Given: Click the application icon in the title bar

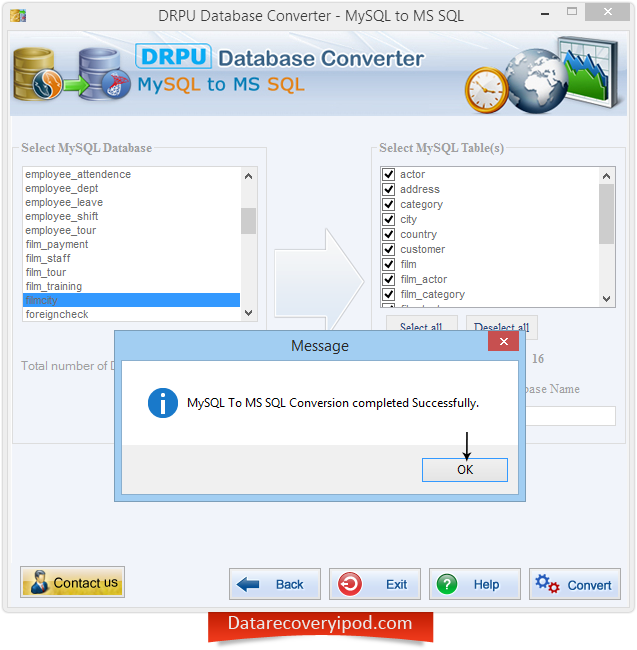Looking at the screenshot, I should (18, 16).
